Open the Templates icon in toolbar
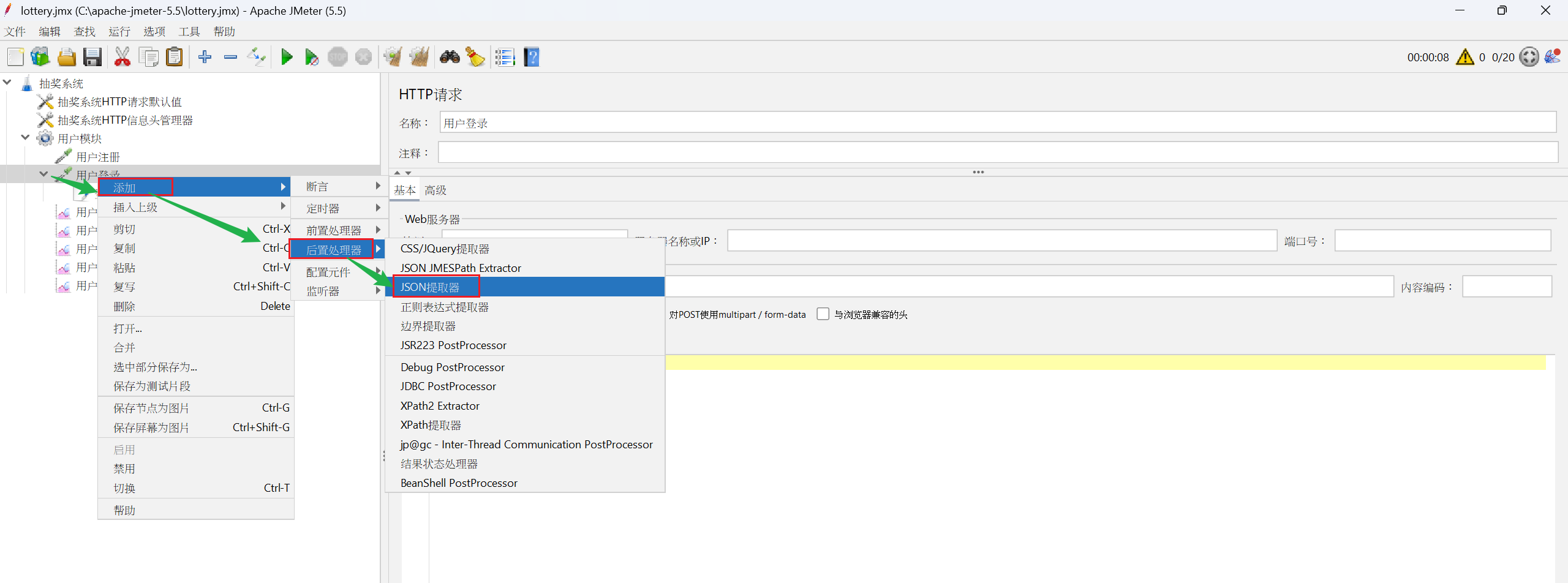This screenshot has width=1568, height=583. coord(40,57)
